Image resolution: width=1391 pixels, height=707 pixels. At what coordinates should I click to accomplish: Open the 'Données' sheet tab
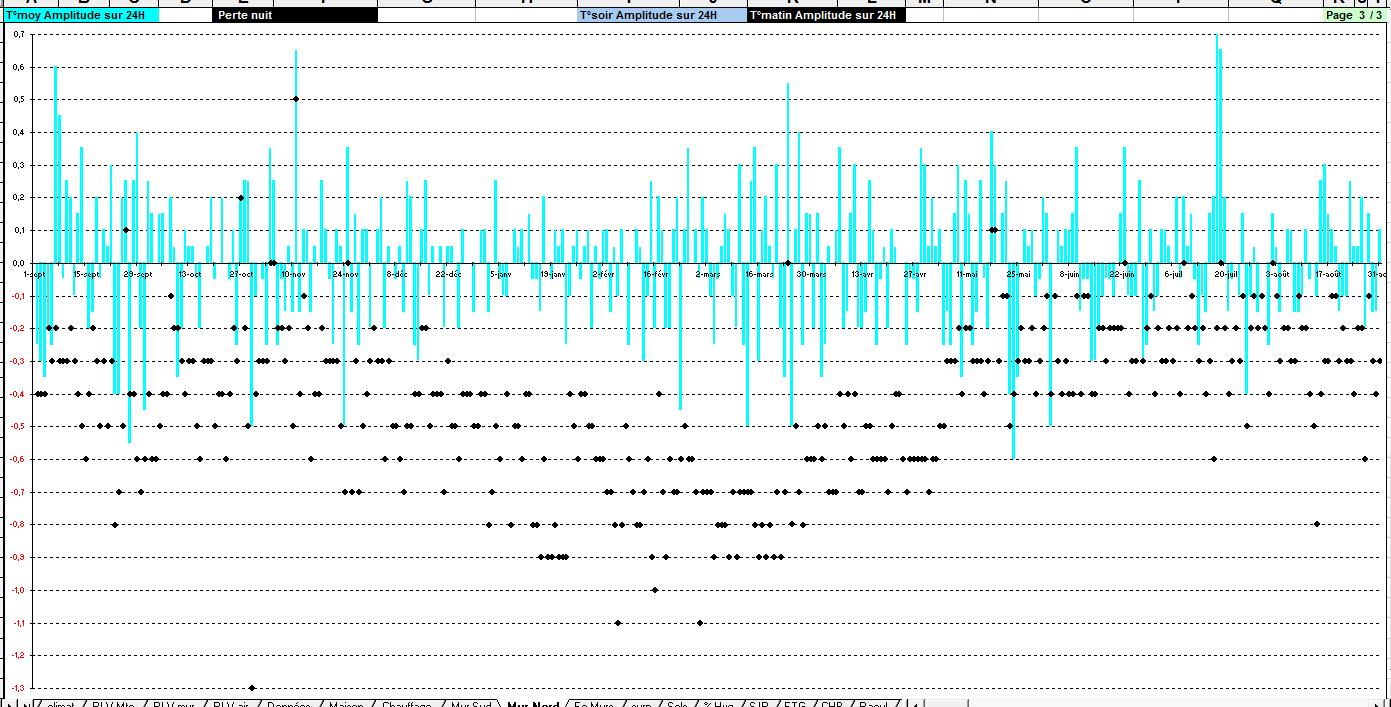tap(289, 703)
